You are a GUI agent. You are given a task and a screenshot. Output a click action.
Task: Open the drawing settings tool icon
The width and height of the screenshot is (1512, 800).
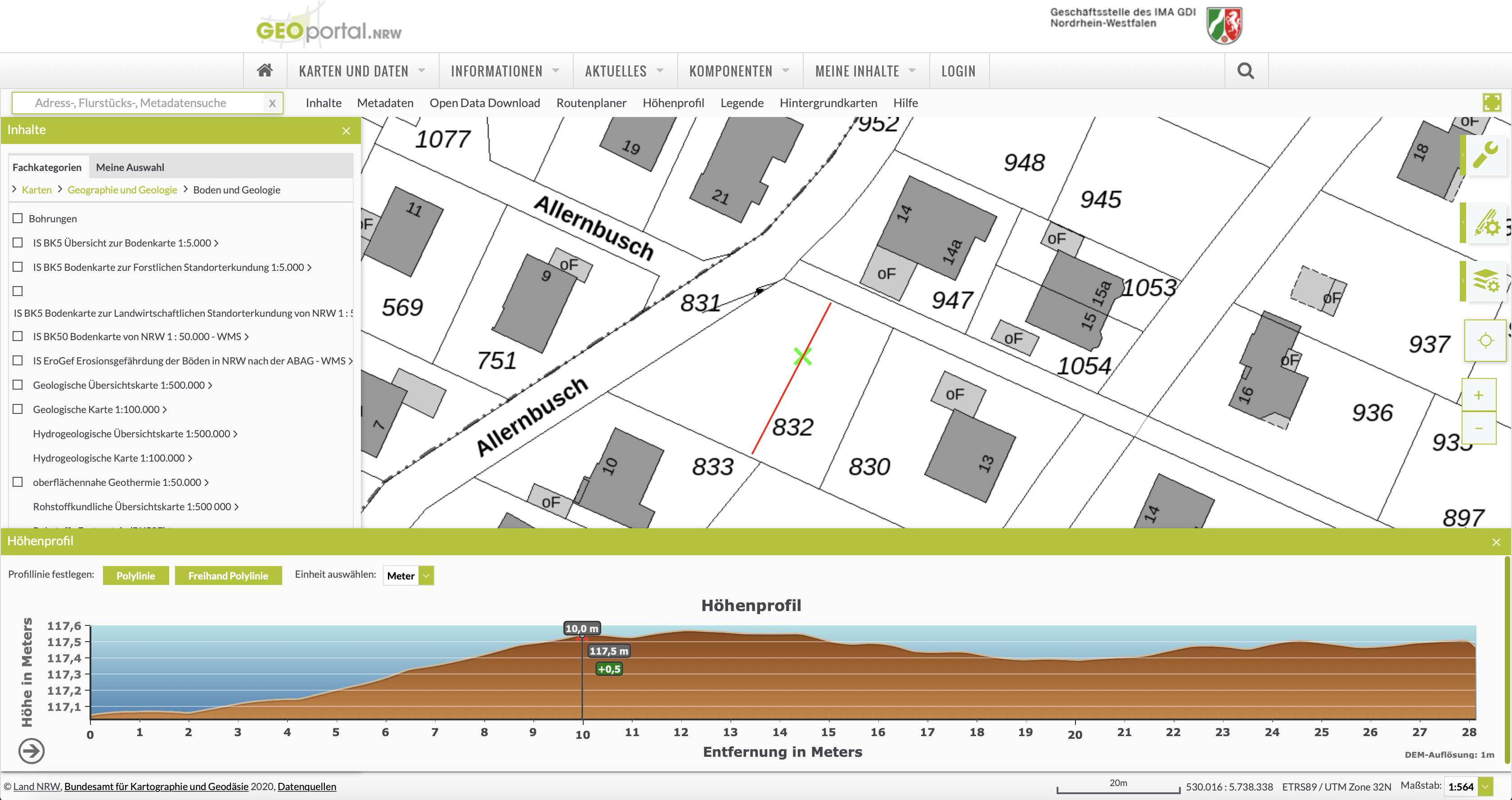tap(1486, 223)
